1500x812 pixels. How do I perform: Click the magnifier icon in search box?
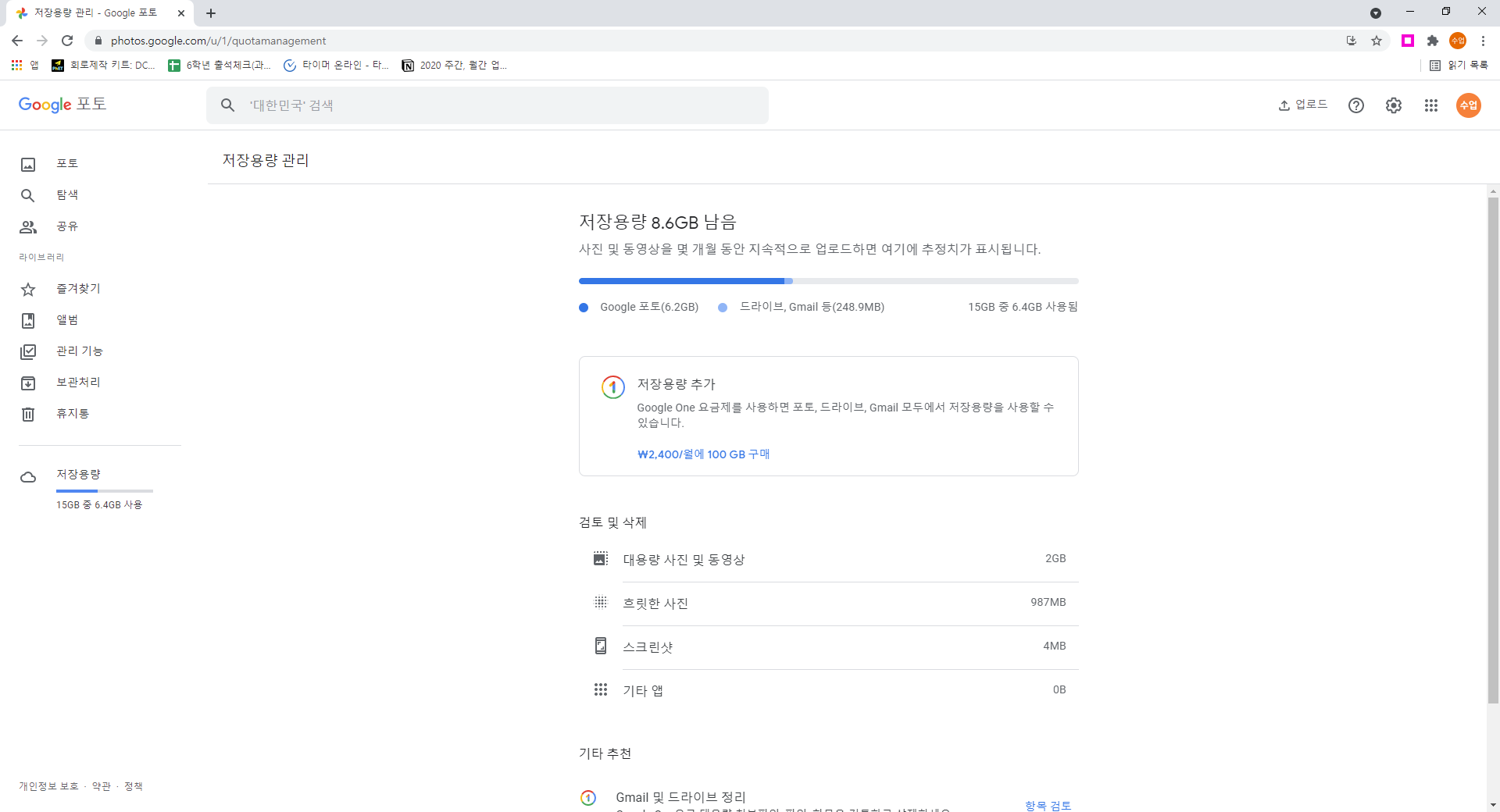[227, 105]
